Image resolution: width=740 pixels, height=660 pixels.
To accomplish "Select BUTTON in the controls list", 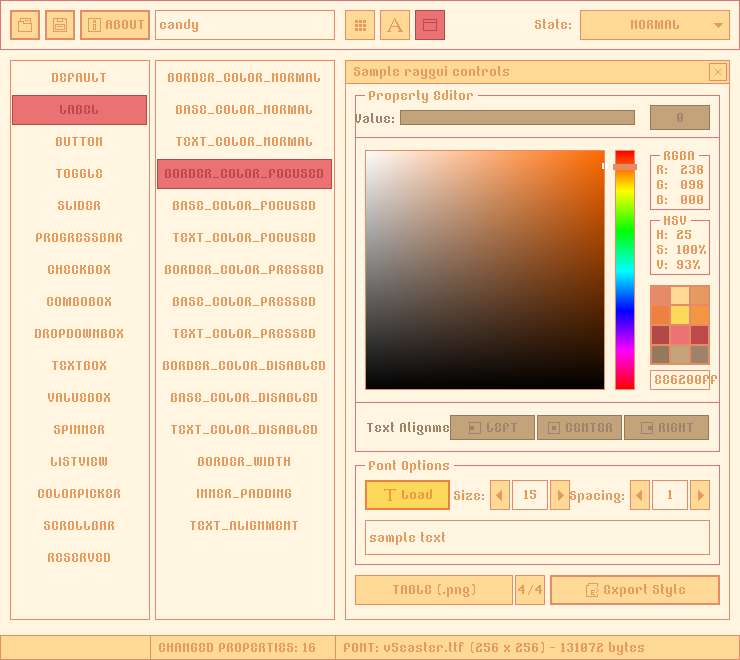I will [79, 142].
